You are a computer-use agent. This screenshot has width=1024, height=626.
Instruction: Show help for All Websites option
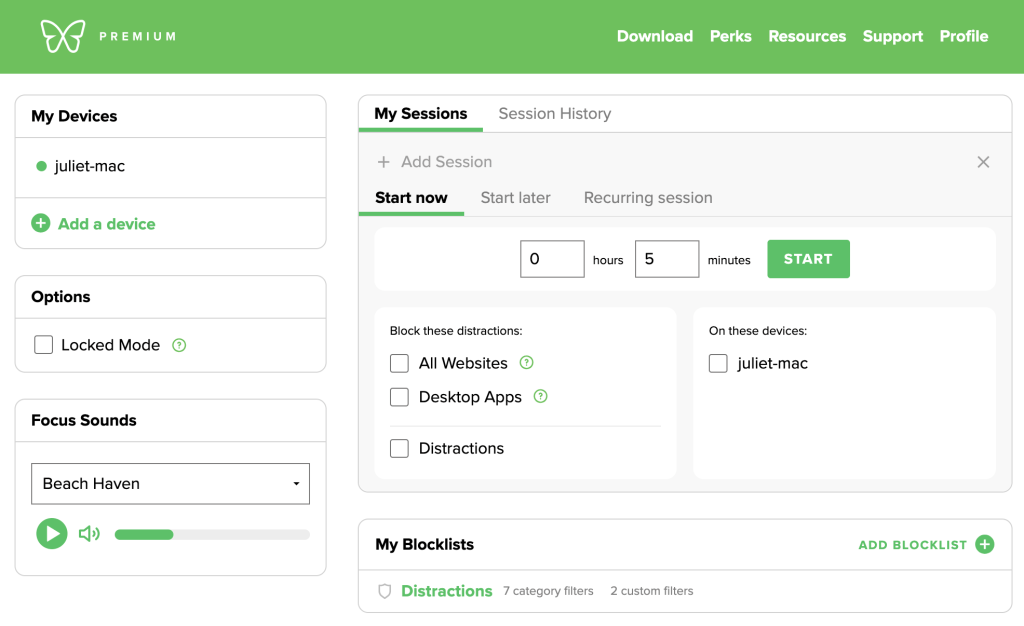[527, 363]
